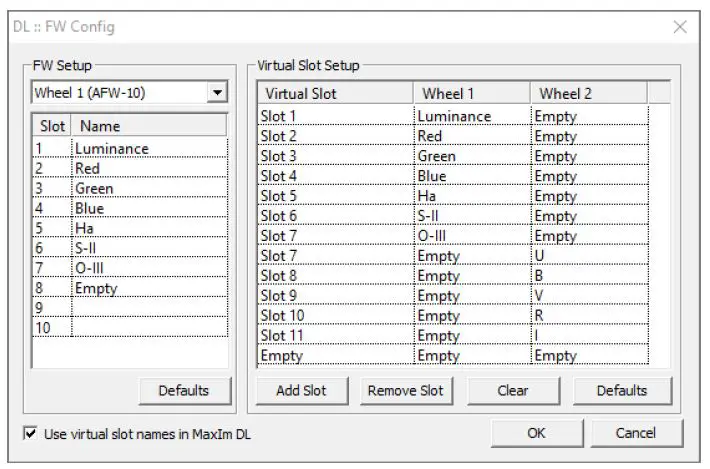Confirm settings with the OK button
Image resolution: width=710 pixels, height=469 pixels.
(x=536, y=433)
